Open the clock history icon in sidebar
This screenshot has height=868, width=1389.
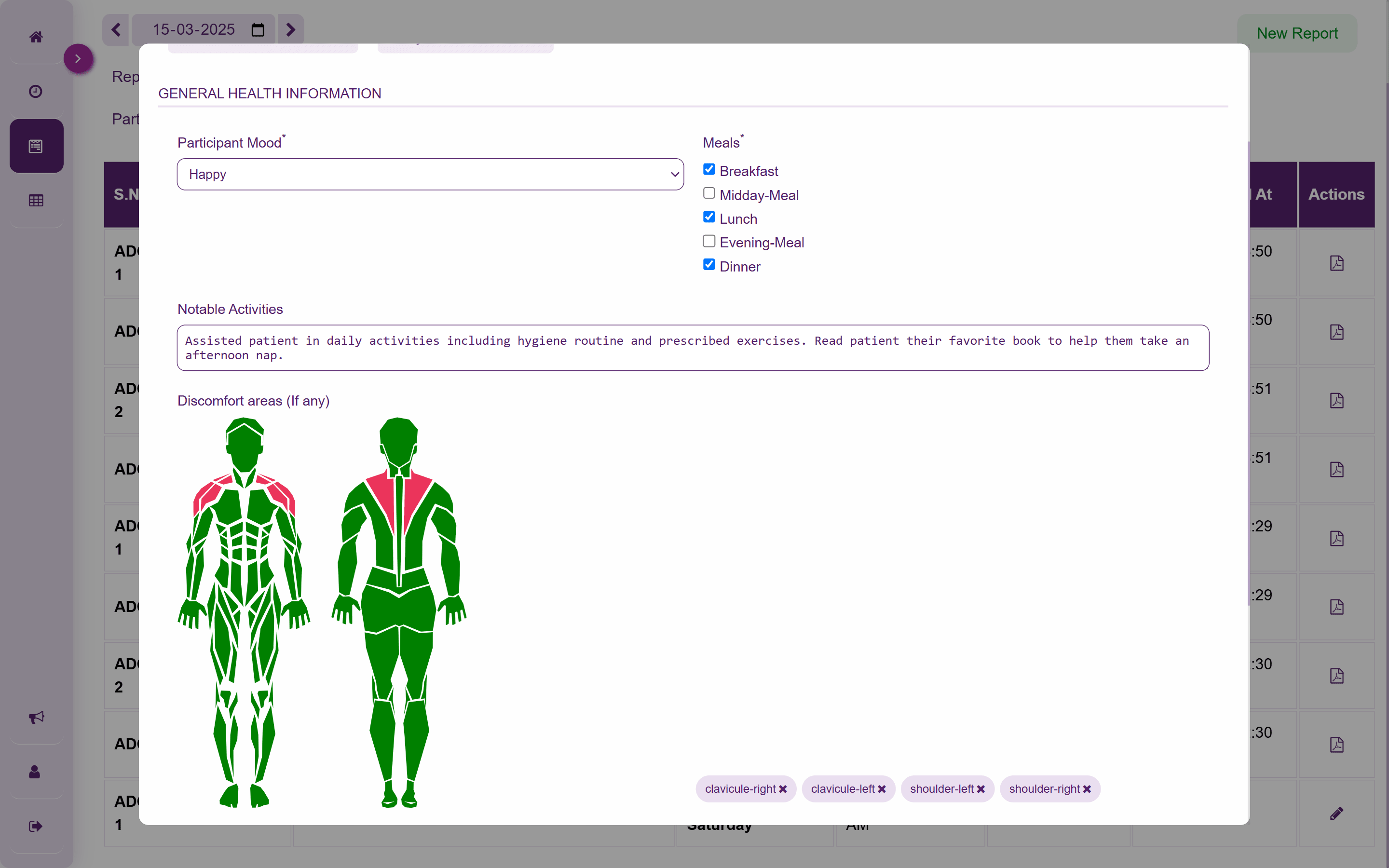click(x=36, y=91)
